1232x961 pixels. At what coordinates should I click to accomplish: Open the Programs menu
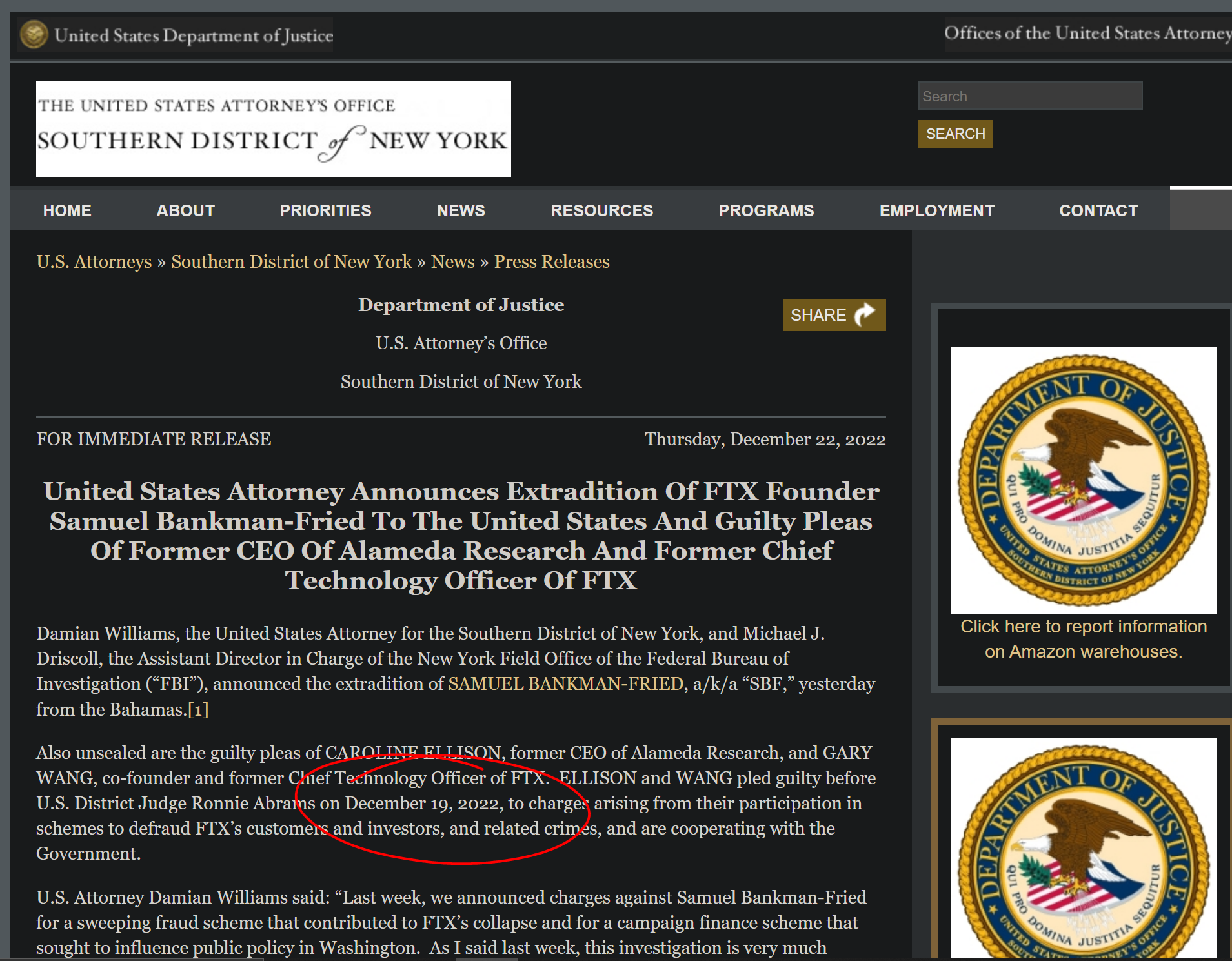click(x=766, y=210)
